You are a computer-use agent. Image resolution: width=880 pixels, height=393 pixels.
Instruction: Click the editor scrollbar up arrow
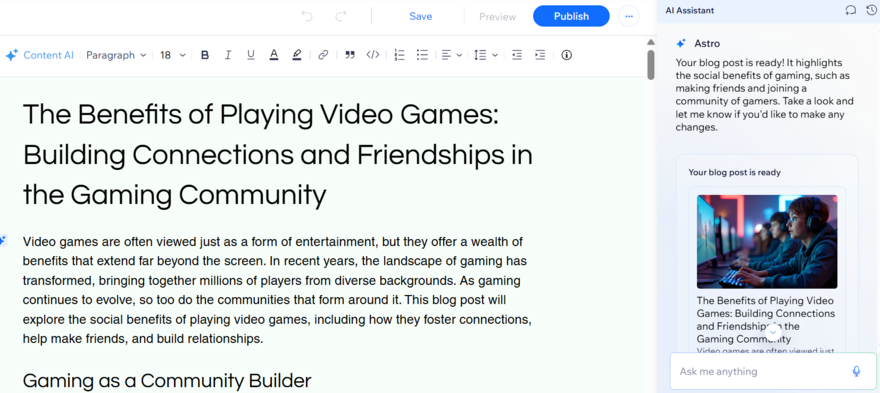(651, 42)
